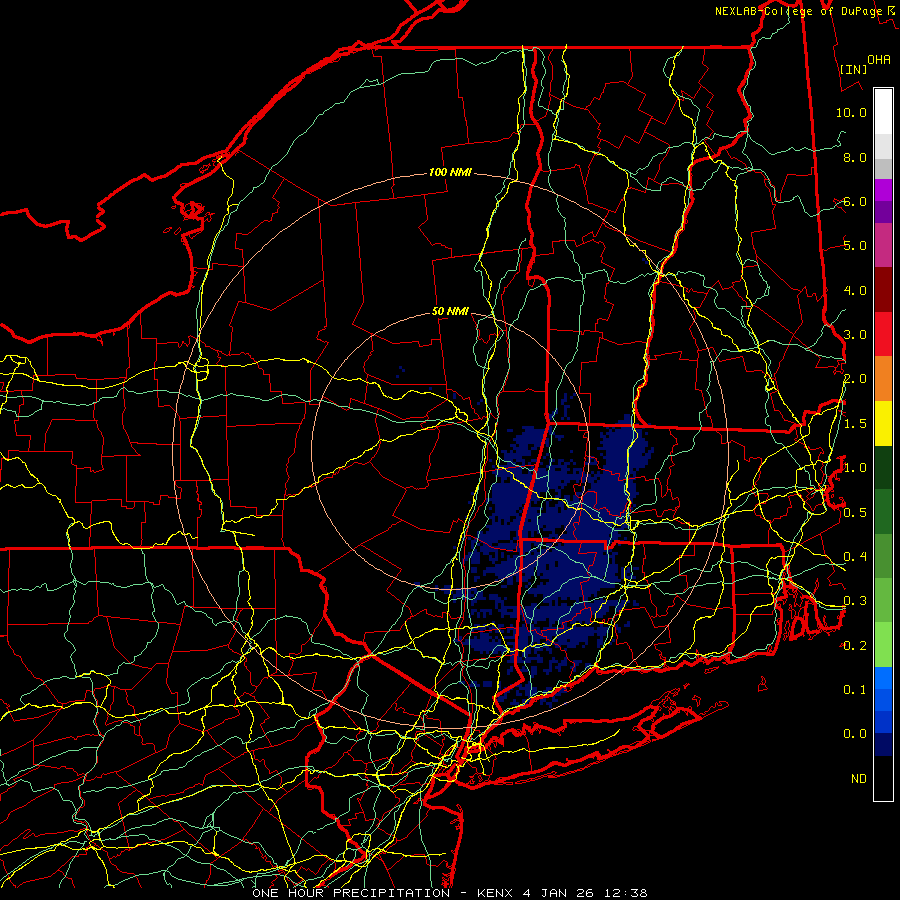Click the 'OHA' product code label
Image resolution: width=900 pixels, height=900 pixels.
click(879, 59)
